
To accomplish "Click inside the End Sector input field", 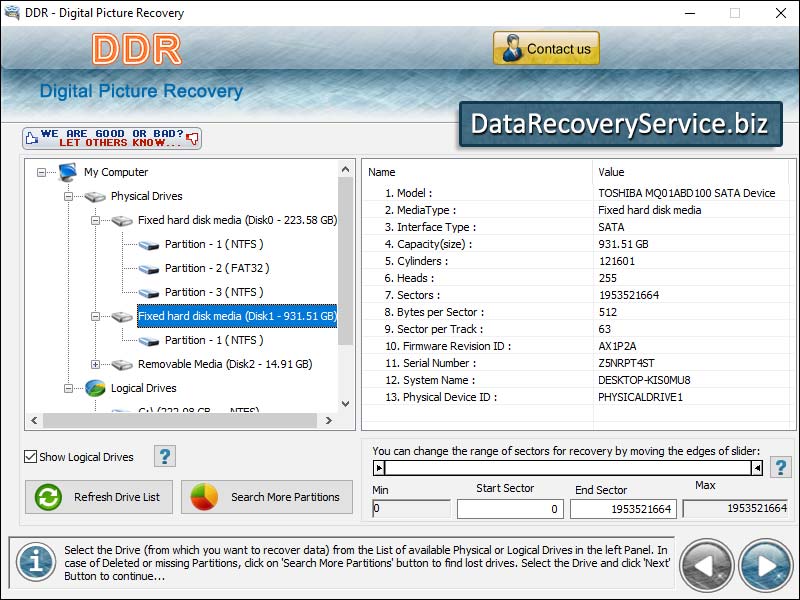I will click(622, 508).
